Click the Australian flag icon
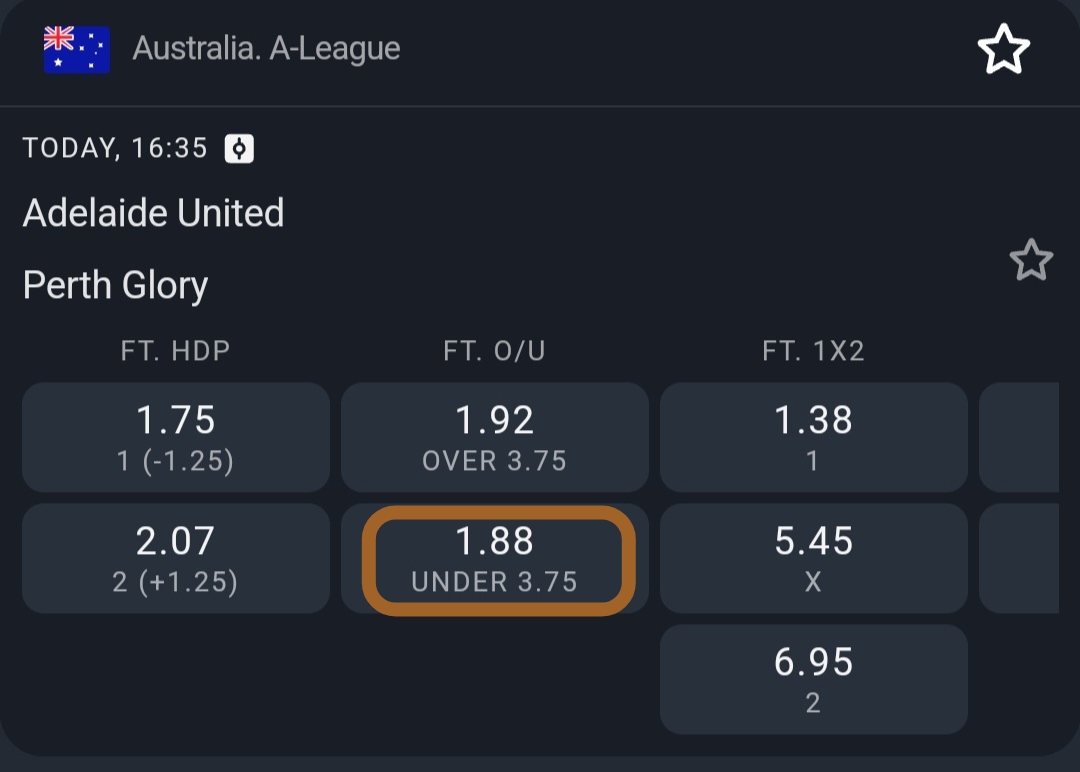 (x=76, y=49)
